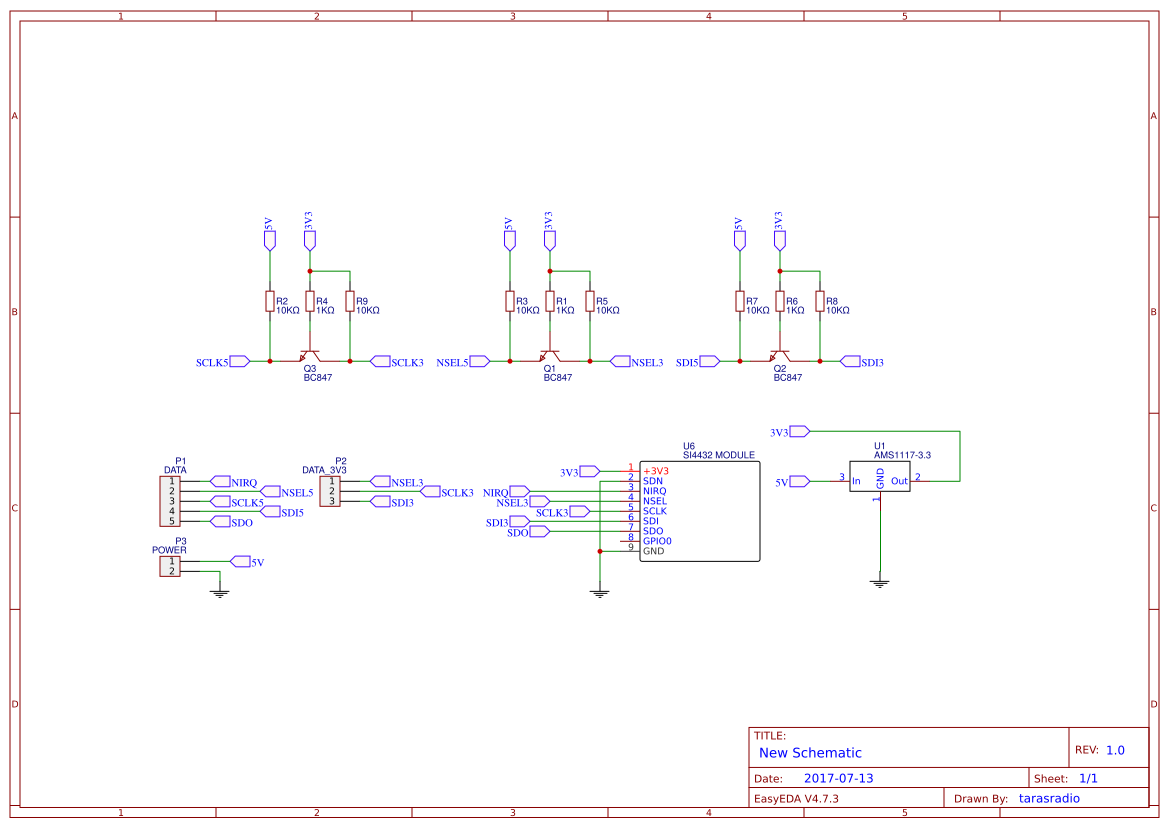Select the Q2 BC847 transistor symbol

coord(780,355)
